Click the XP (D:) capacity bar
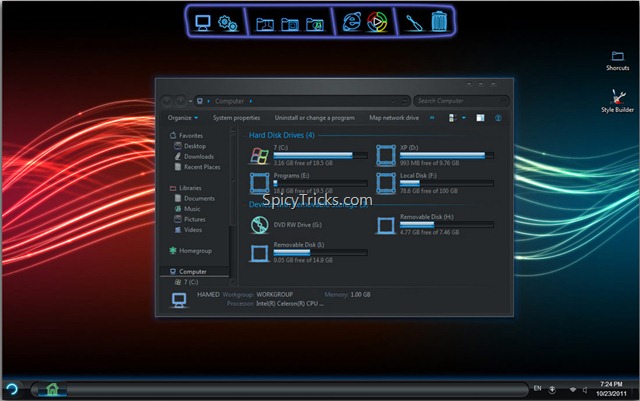This screenshot has height=401, width=640. (447, 155)
